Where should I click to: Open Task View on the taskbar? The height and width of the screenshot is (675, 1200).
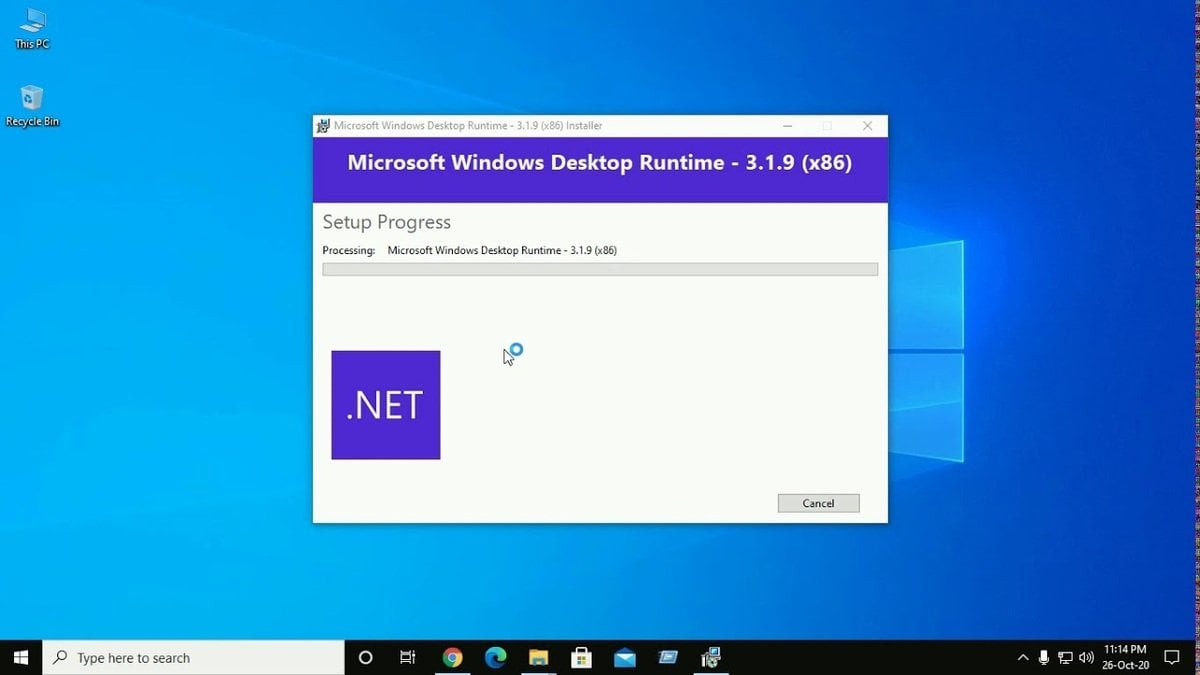[407, 657]
